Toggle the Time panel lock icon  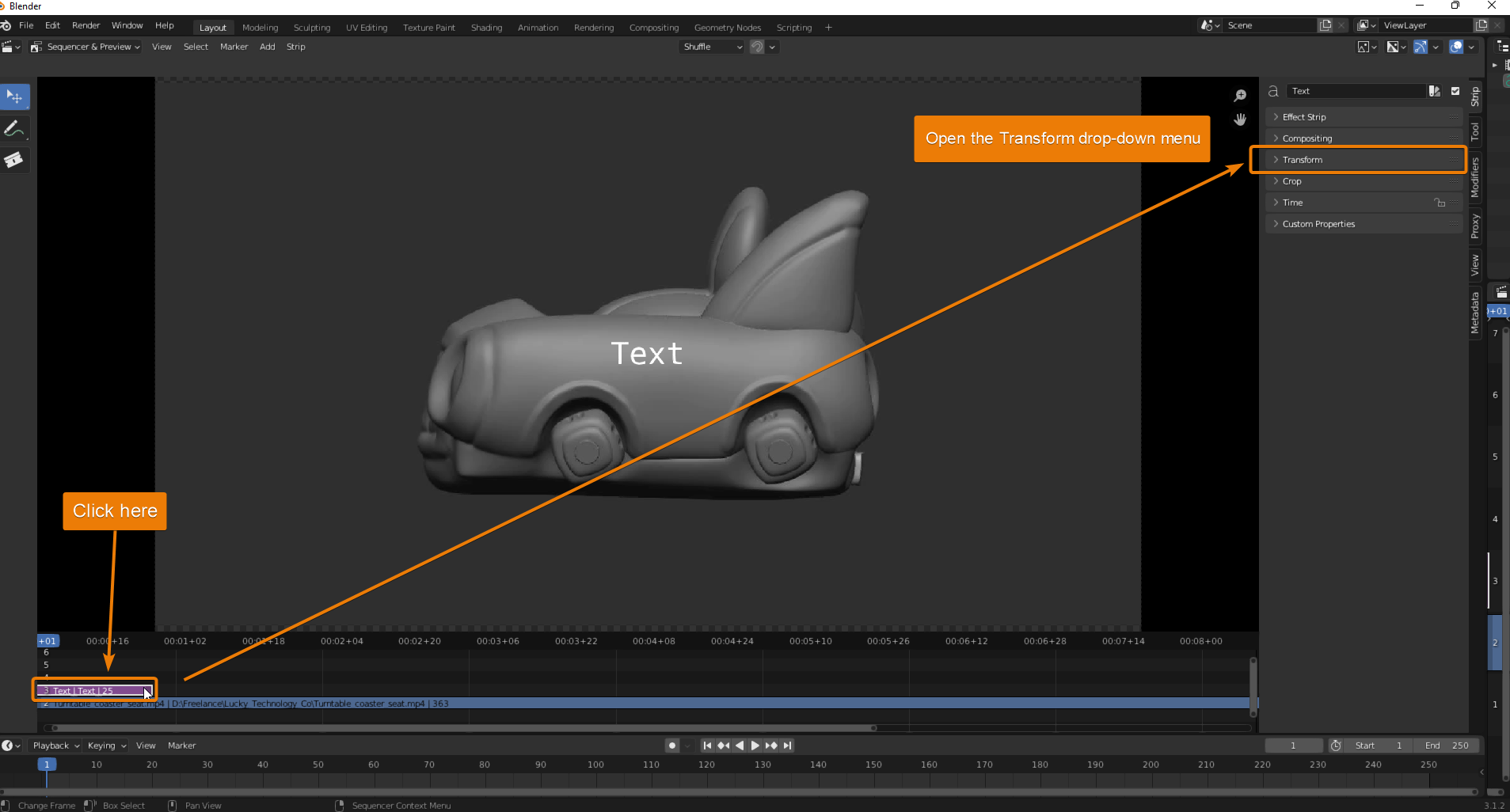coord(1440,203)
